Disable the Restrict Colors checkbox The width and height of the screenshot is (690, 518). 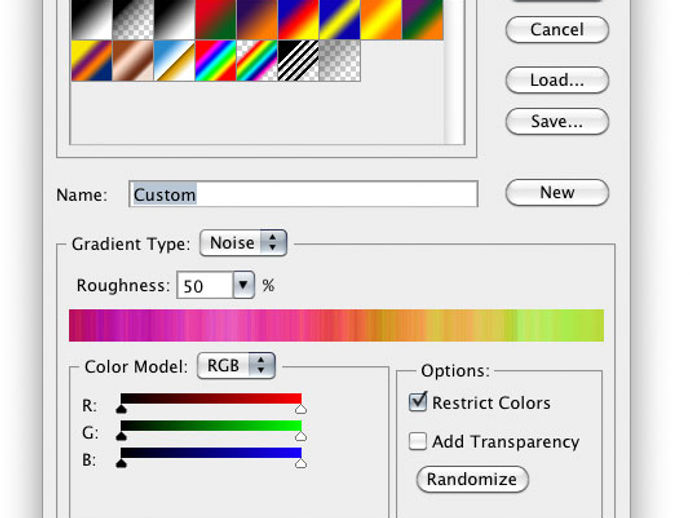tap(418, 402)
